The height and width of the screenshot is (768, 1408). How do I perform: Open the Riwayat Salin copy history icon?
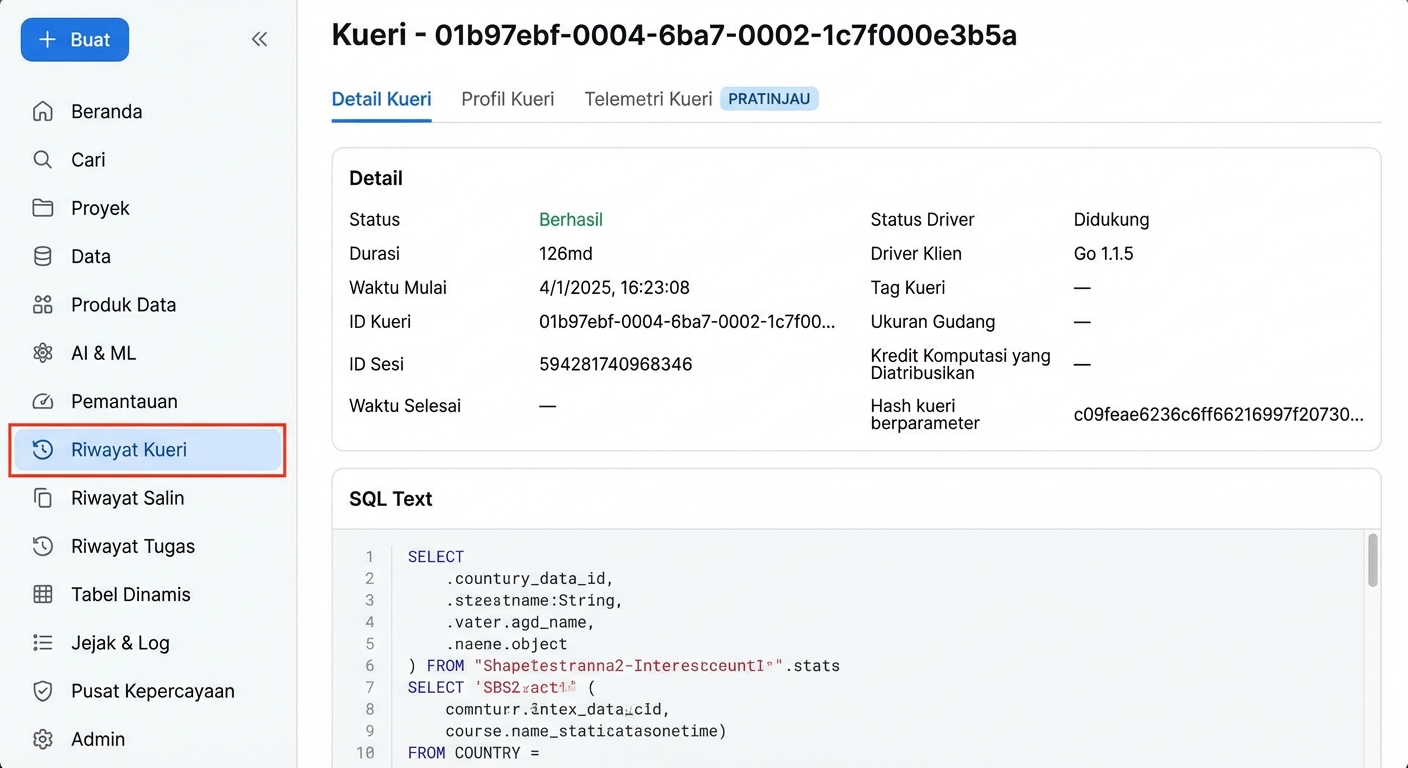(42, 497)
